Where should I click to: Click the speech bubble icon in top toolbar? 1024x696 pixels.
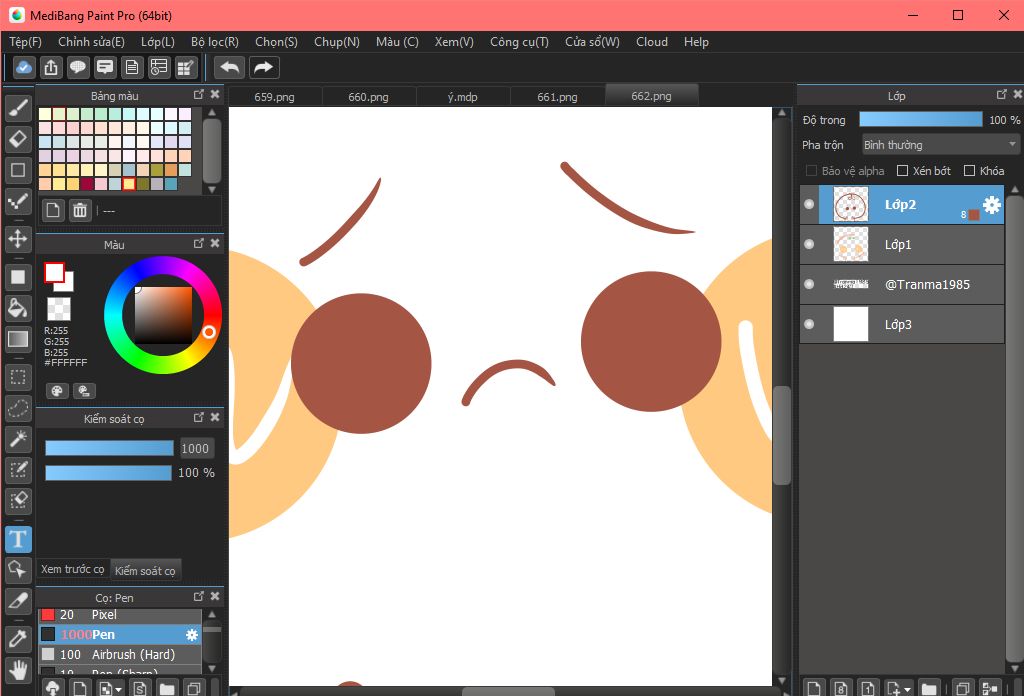coord(78,67)
